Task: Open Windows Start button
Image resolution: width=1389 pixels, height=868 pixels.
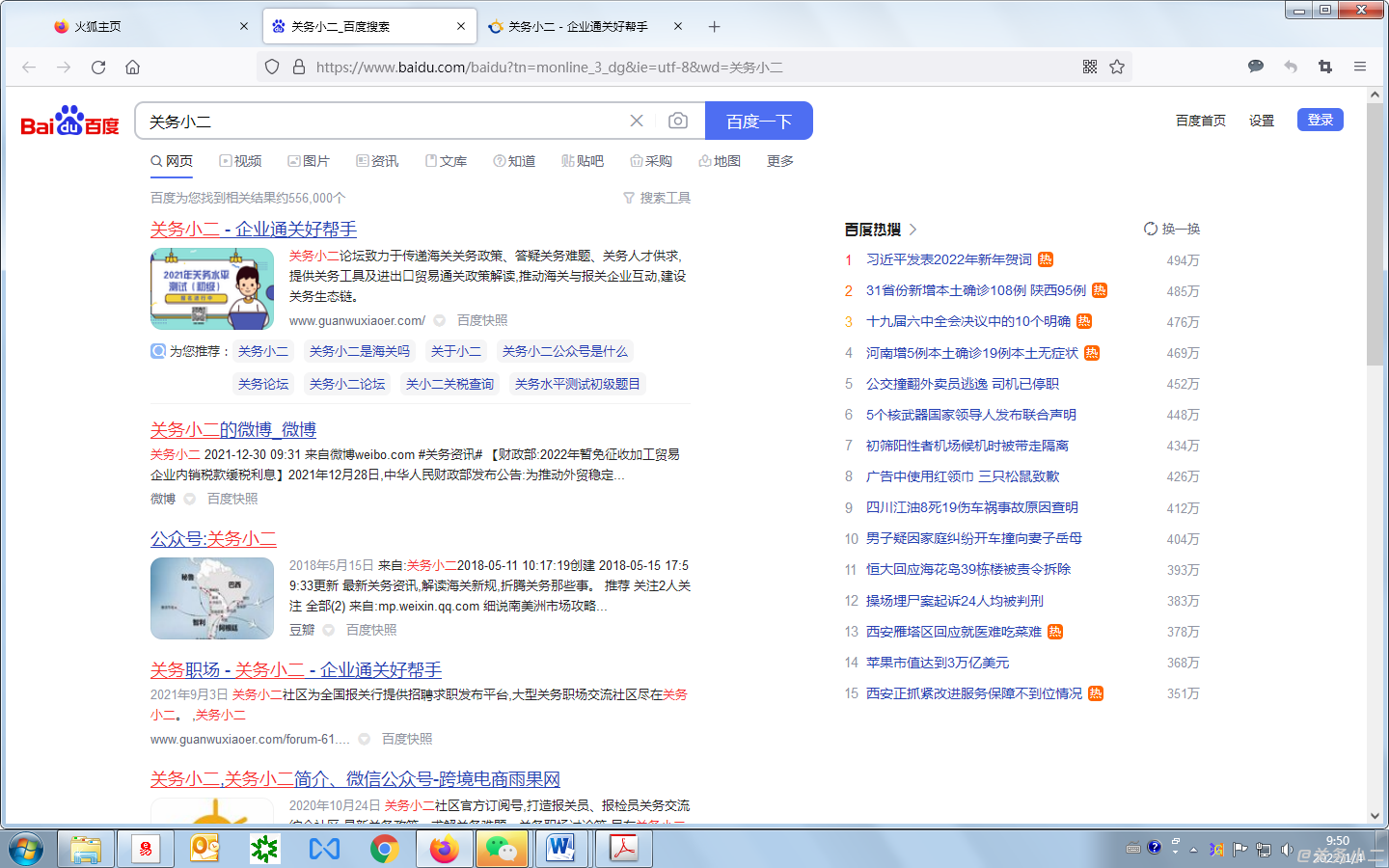Action: coord(26,849)
